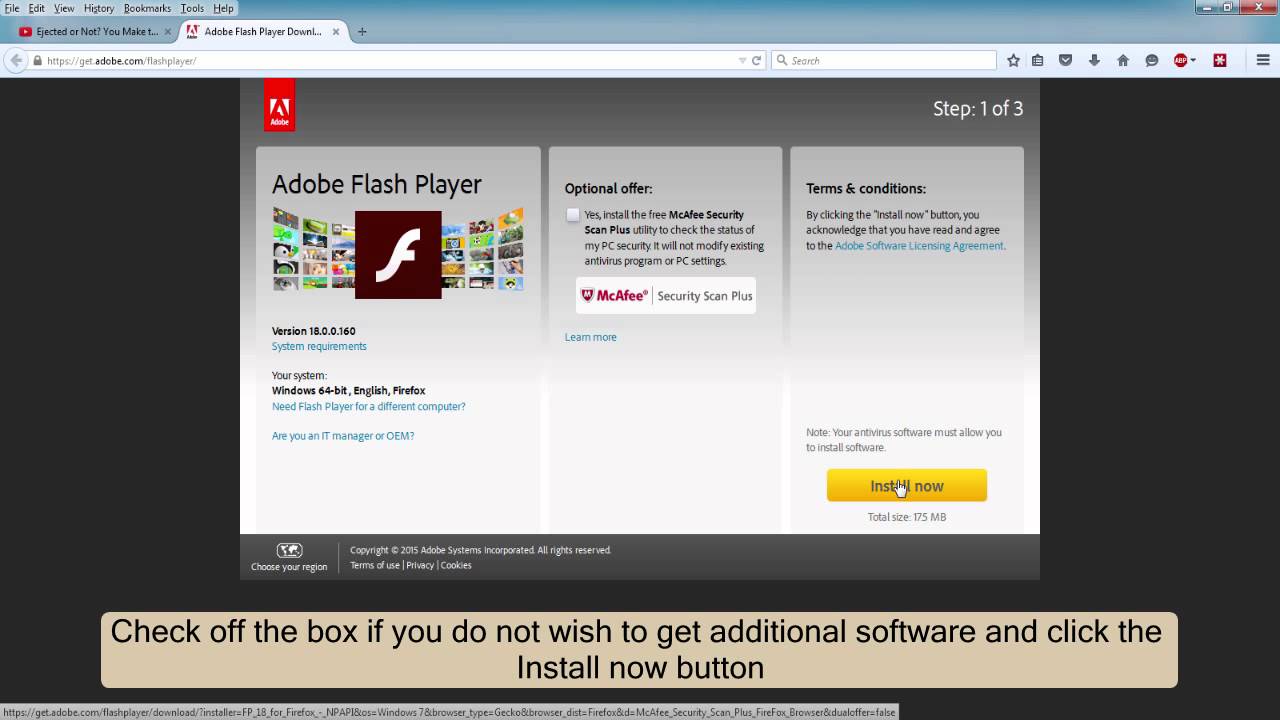
Task: Open a new tab with plus button
Action: tap(362, 31)
